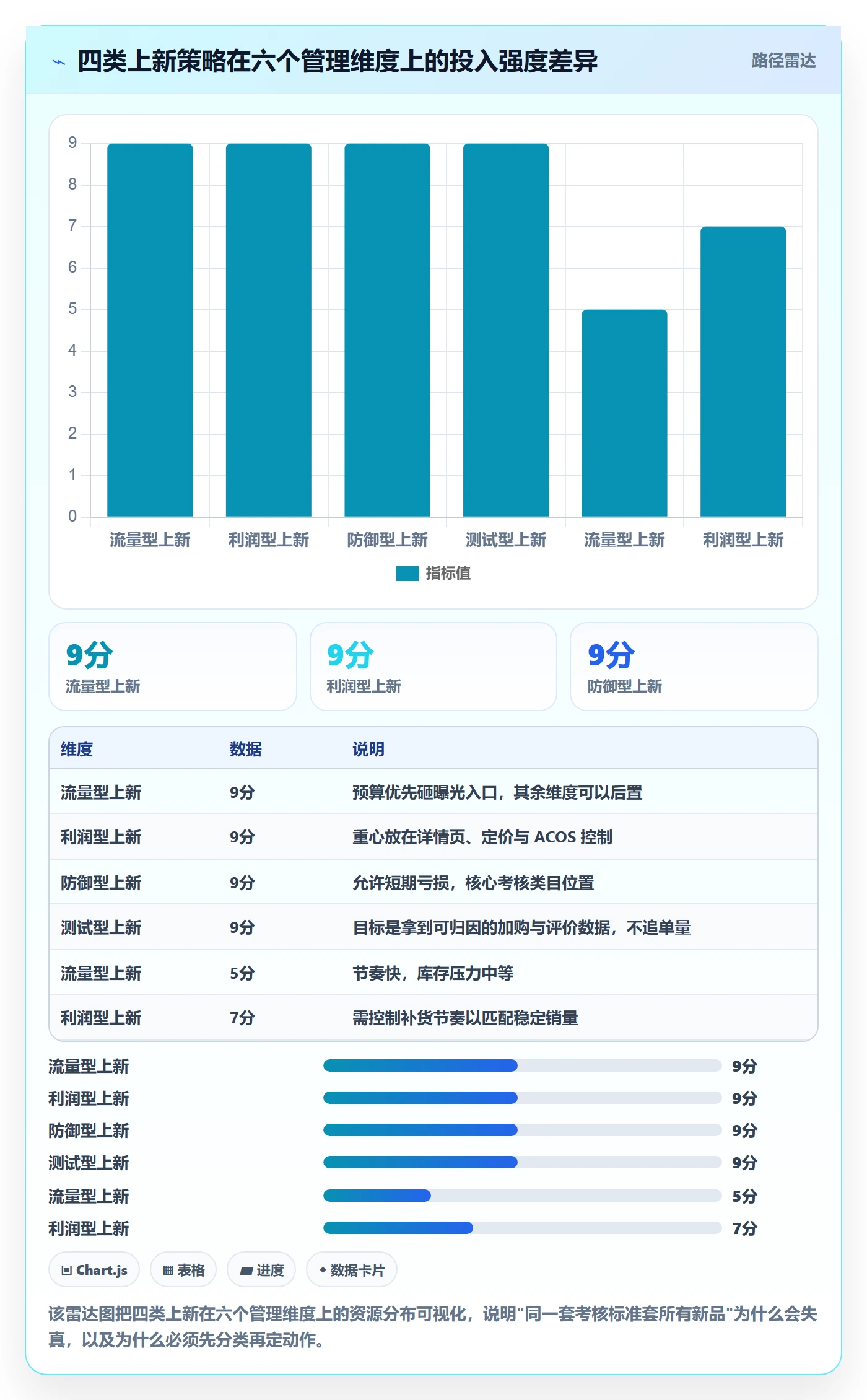The image size is (867, 1400).
Task: Toggle the 指标值 legend color box
Action: (407, 574)
